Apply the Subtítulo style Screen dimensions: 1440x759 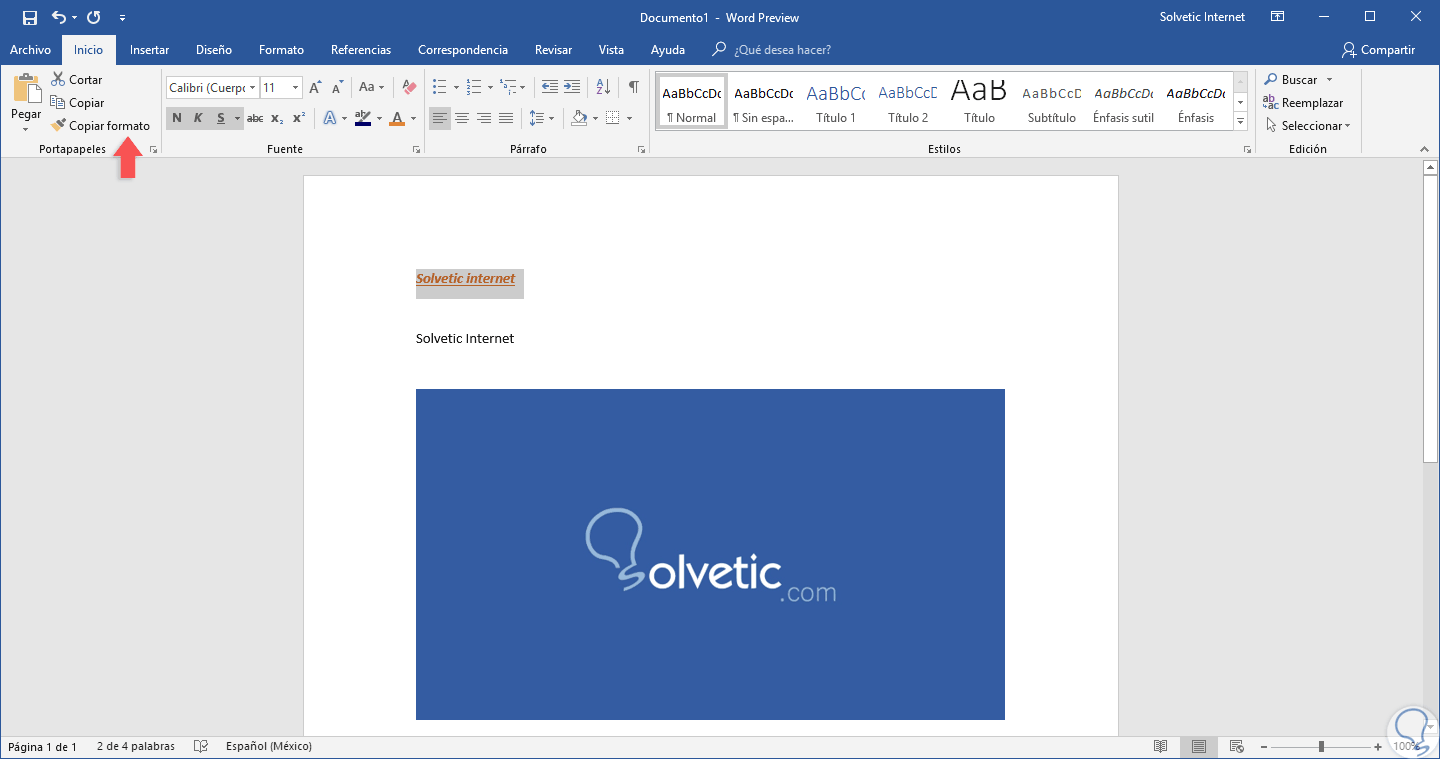[1052, 101]
